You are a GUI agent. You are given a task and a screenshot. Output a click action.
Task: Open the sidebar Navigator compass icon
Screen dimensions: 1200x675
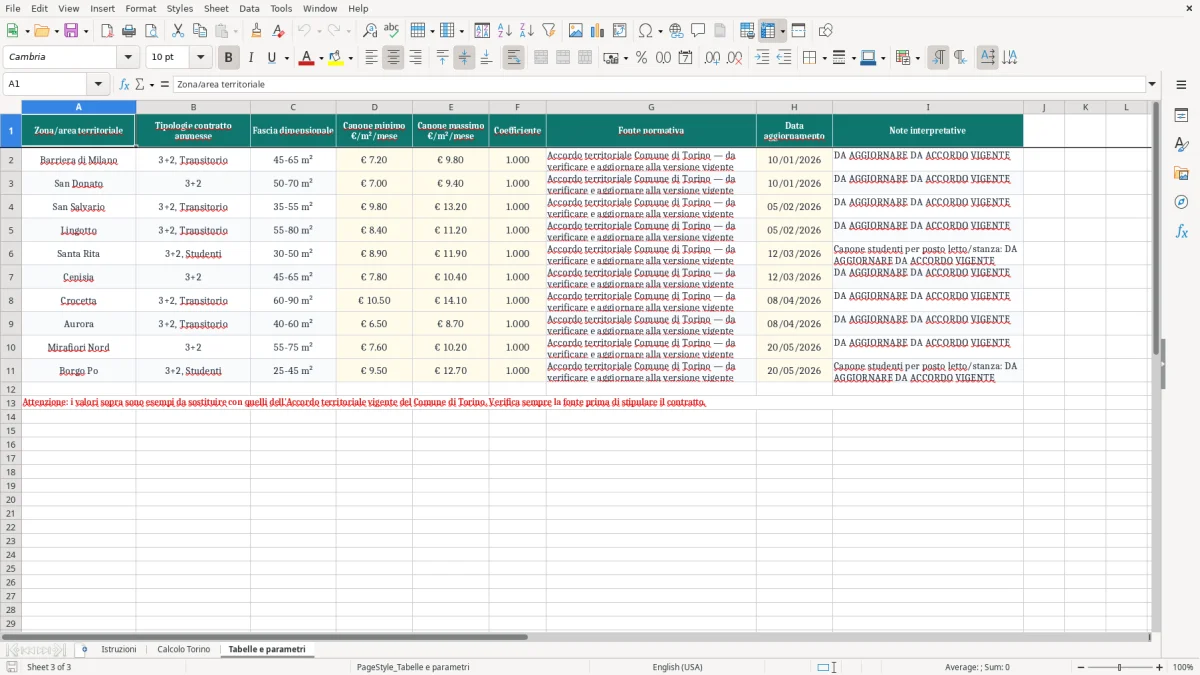1181,202
